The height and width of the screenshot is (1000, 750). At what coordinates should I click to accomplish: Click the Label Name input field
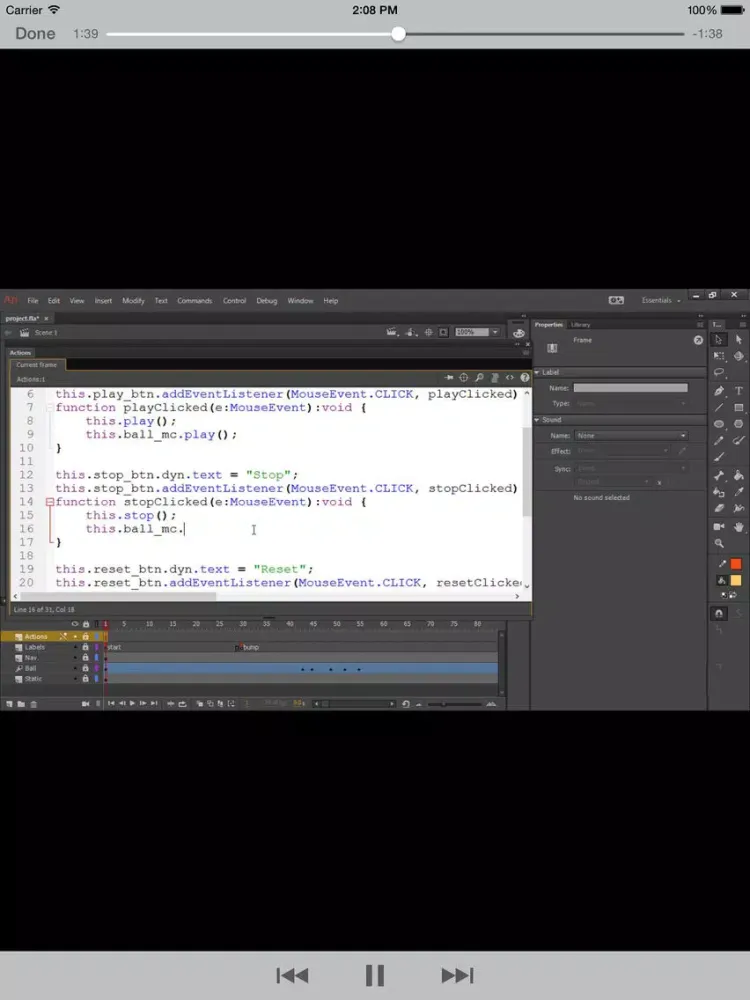pyautogui.click(x=630, y=388)
